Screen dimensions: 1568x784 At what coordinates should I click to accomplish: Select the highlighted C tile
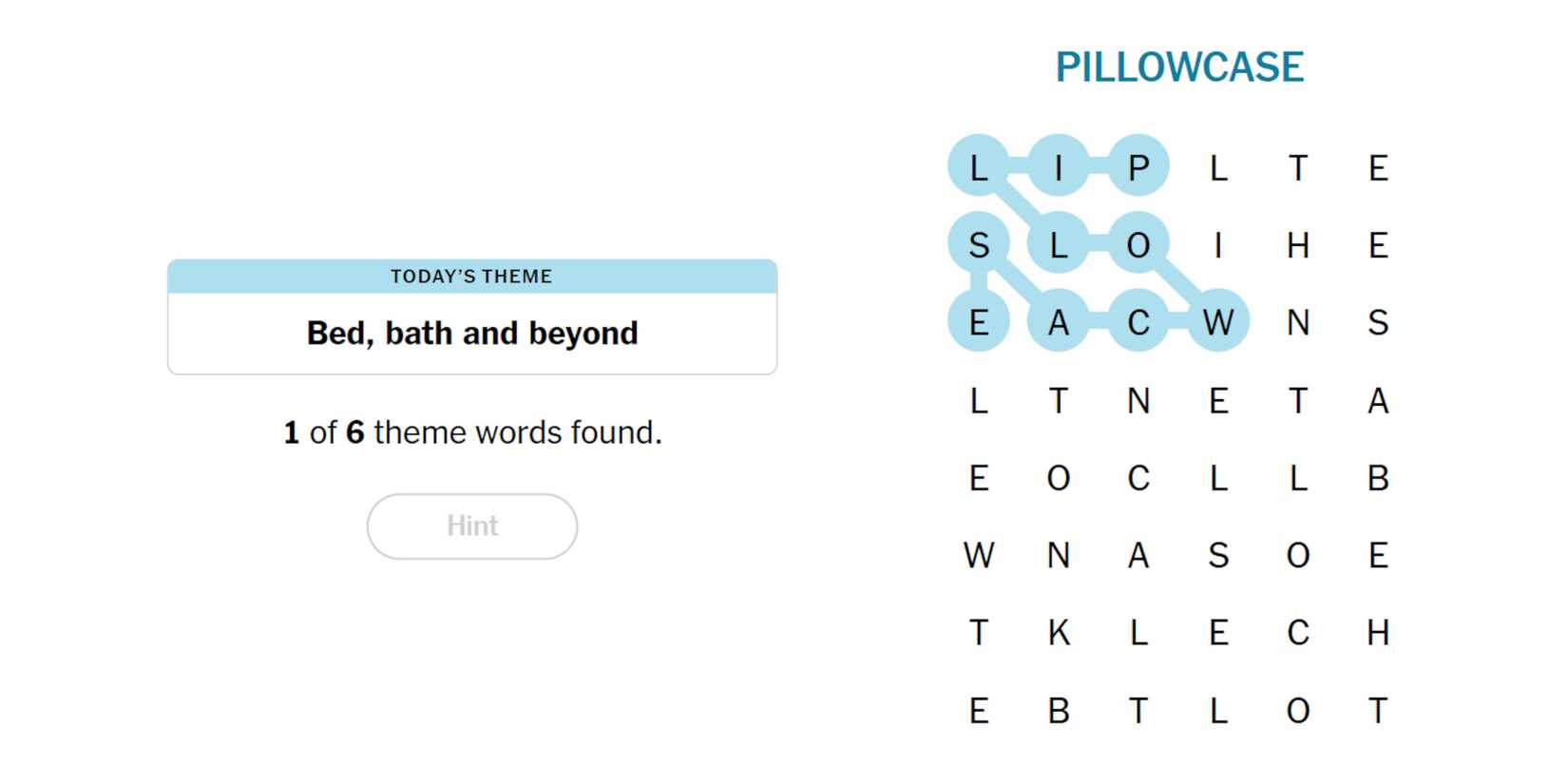tap(1138, 321)
